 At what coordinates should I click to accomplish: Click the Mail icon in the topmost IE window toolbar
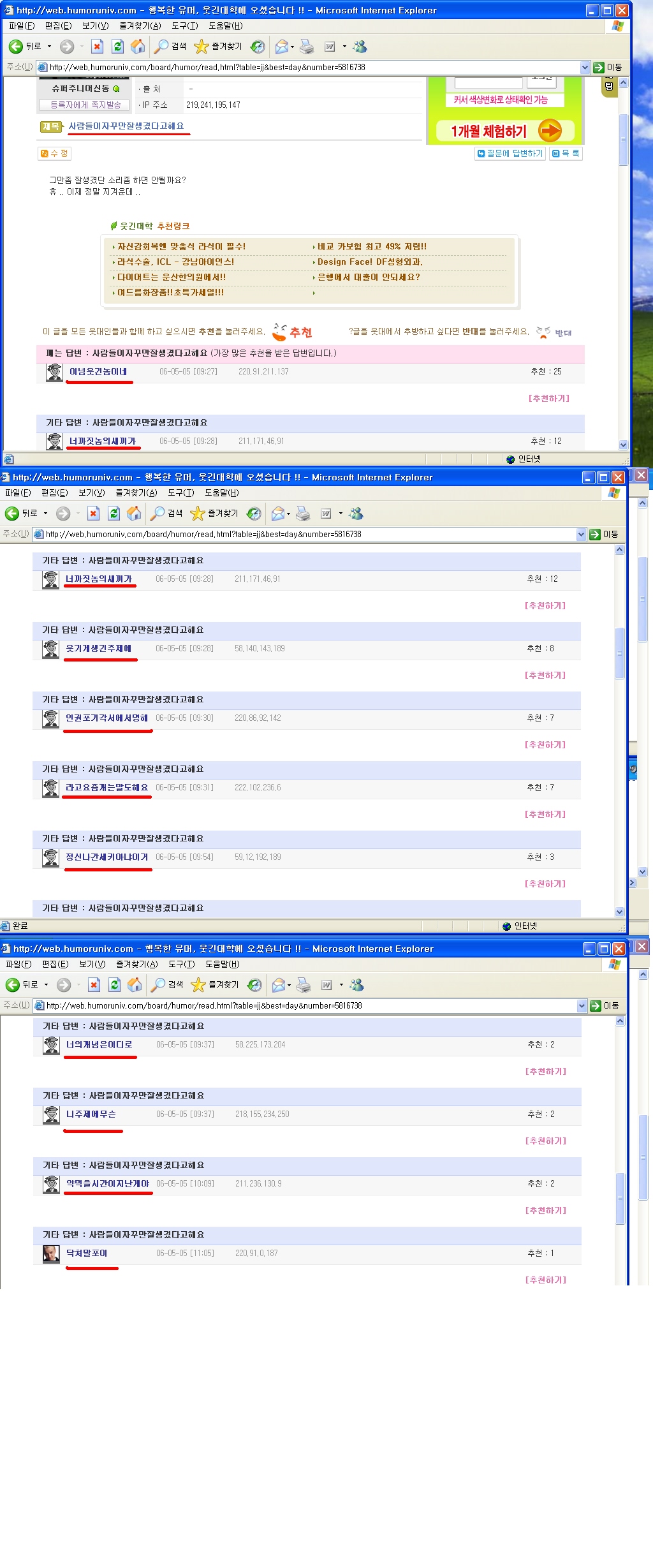[x=281, y=47]
